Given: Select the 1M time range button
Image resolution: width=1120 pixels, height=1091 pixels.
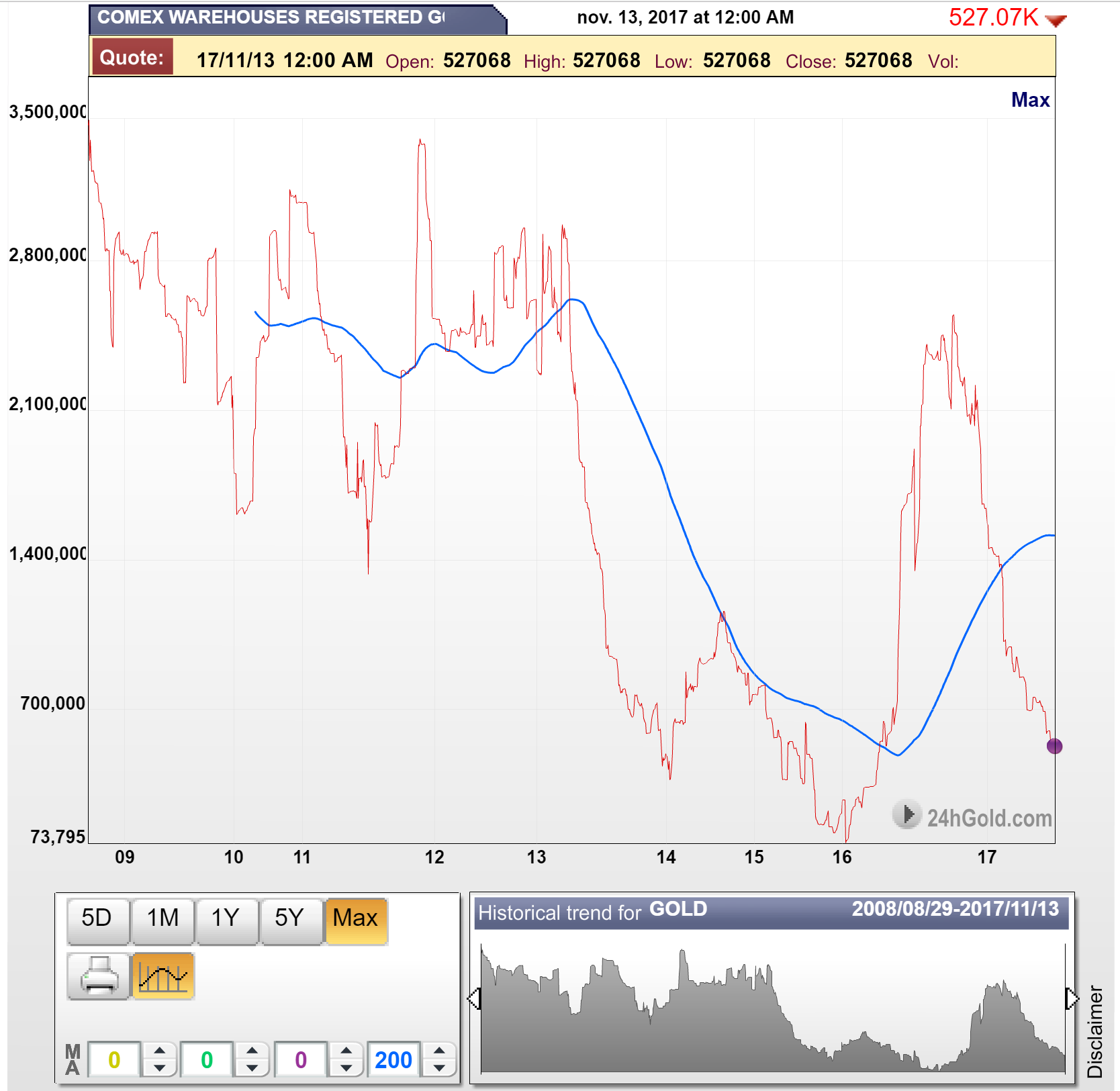Looking at the screenshot, I should 162,920.
